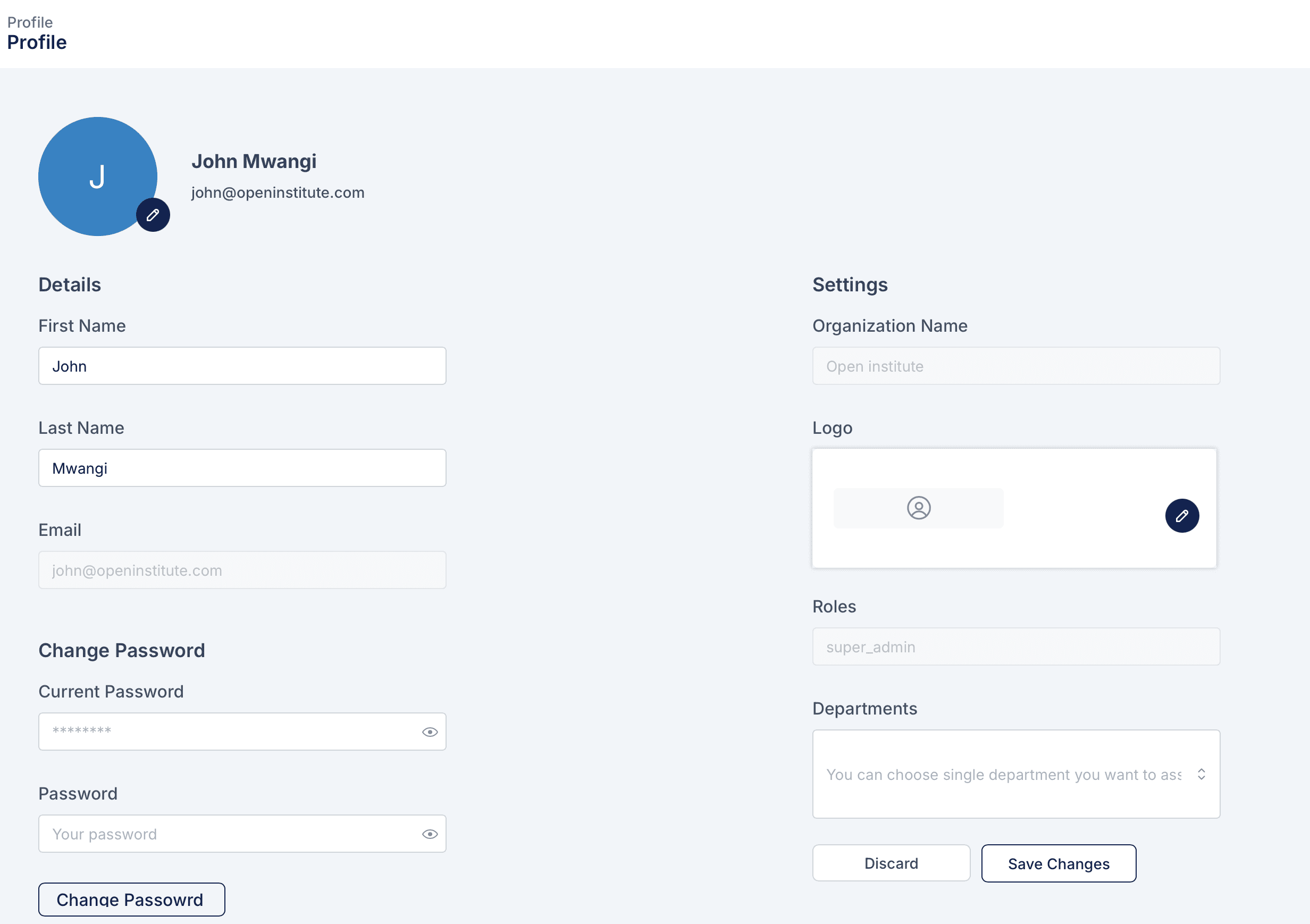Click the Discard button

tap(892, 863)
